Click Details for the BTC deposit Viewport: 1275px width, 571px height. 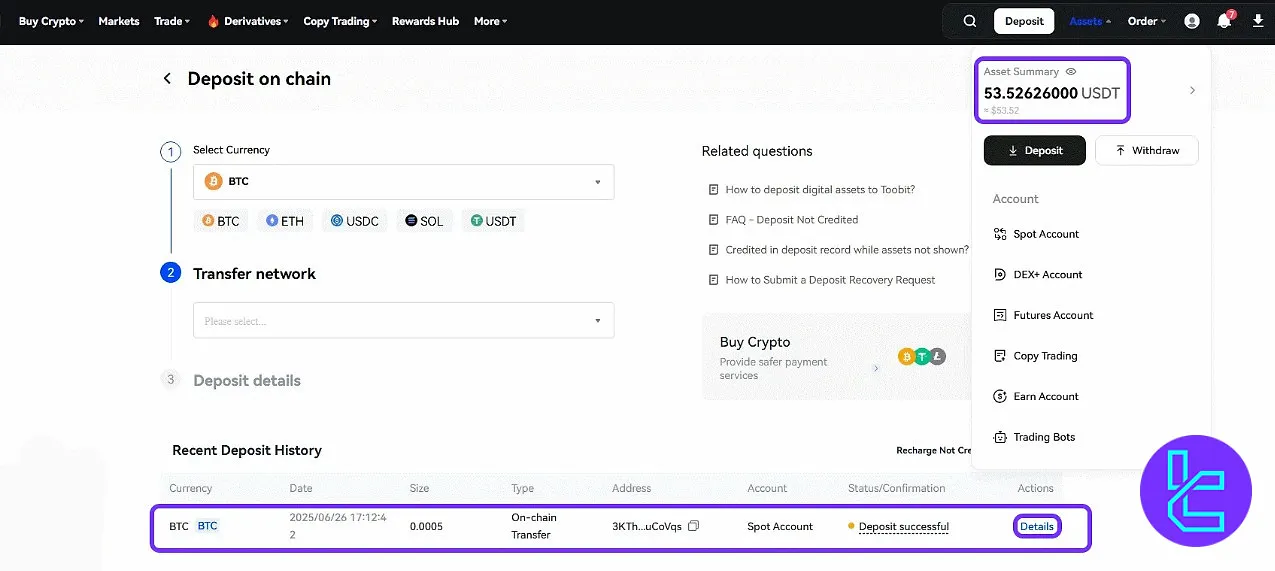[x=1037, y=526]
